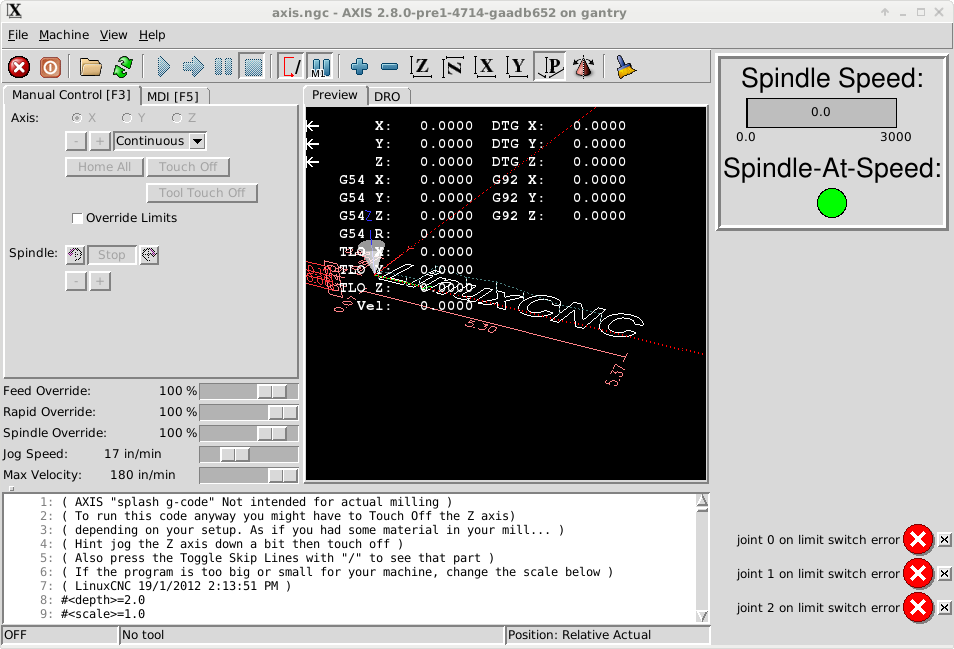Zoom in using the plus icon
This screenshot has width=954, height=649.
click(360, 67)
